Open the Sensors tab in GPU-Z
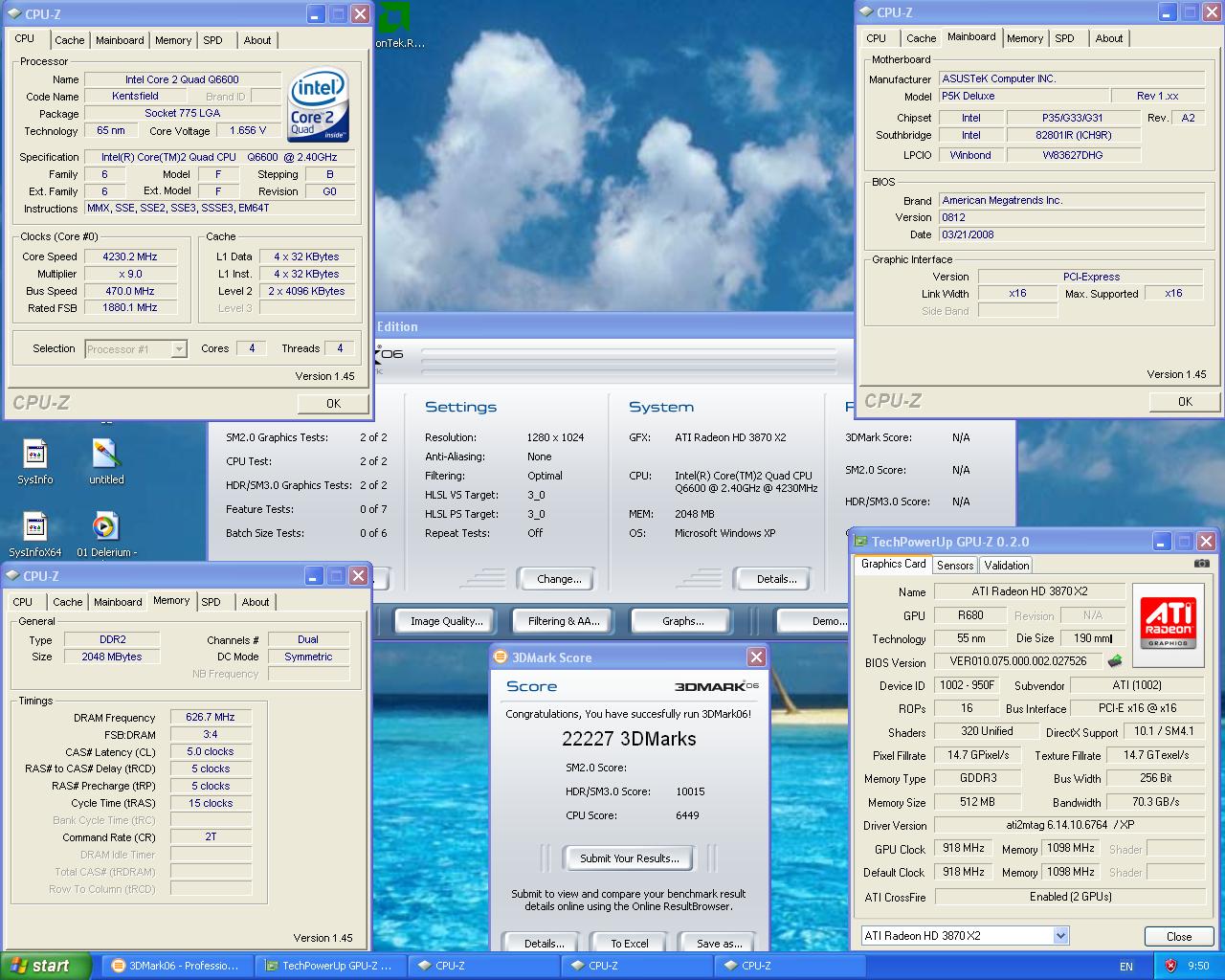Image resolution: width=1225 pixels, height=980 pixels. point(955,565)
